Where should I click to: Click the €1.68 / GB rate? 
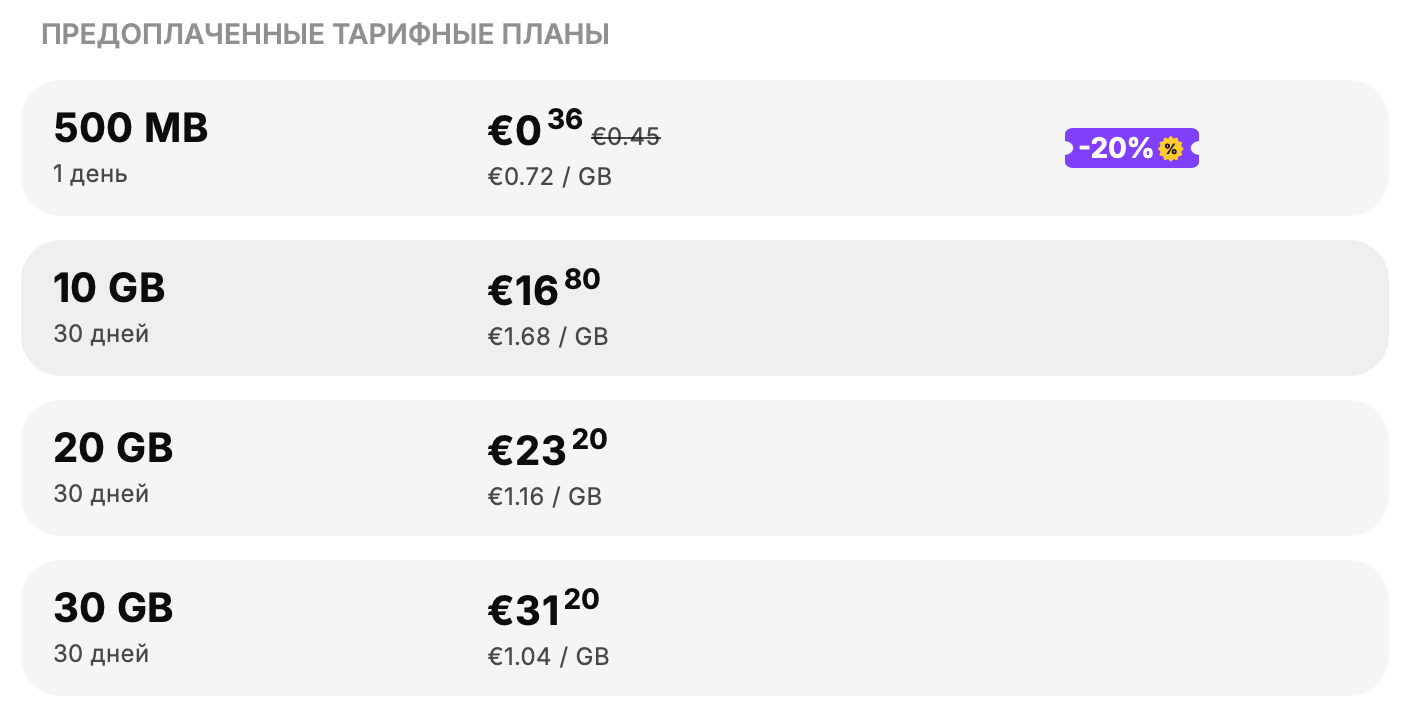(x=547, y=337)
